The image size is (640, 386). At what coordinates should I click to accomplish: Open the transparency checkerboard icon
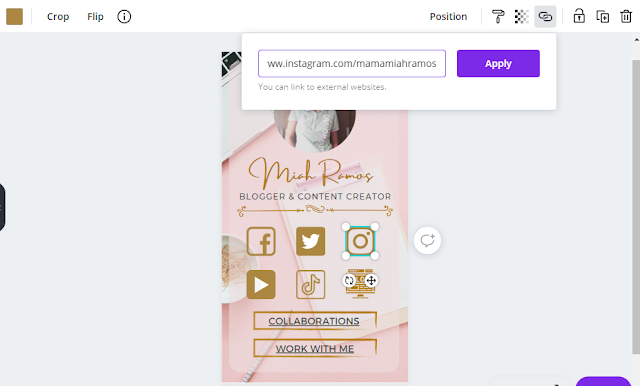point(521,17)
